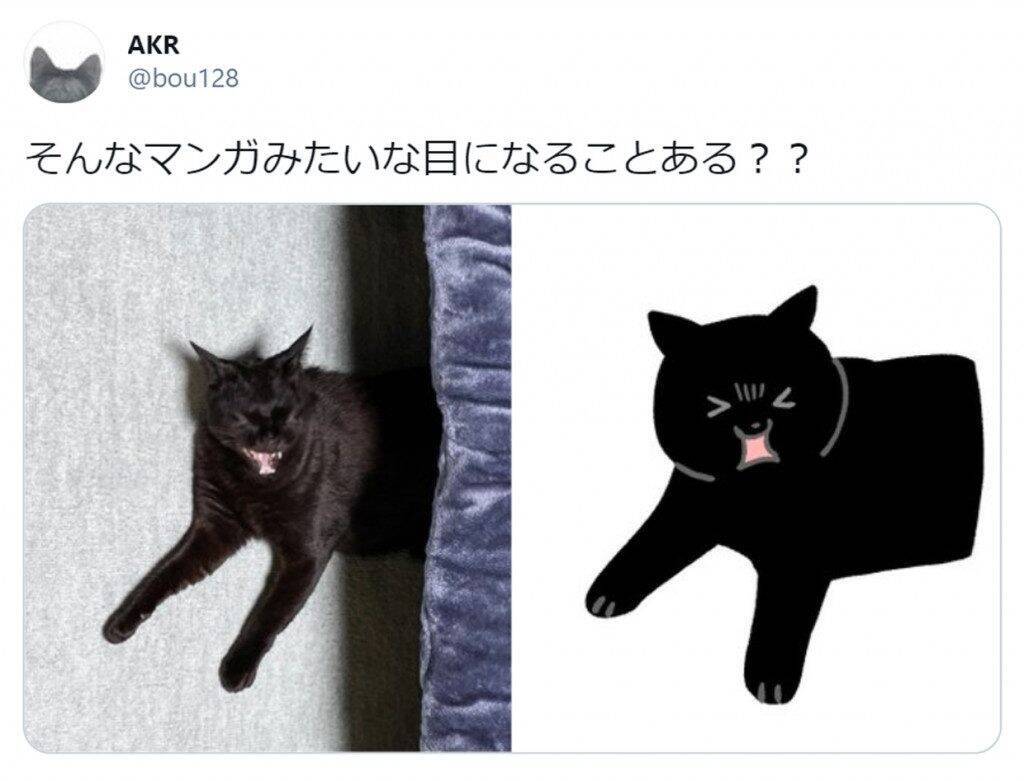Click the illustrated cat's pink open mouth
Screen dimensions: 1024x781
pos(756,447)
